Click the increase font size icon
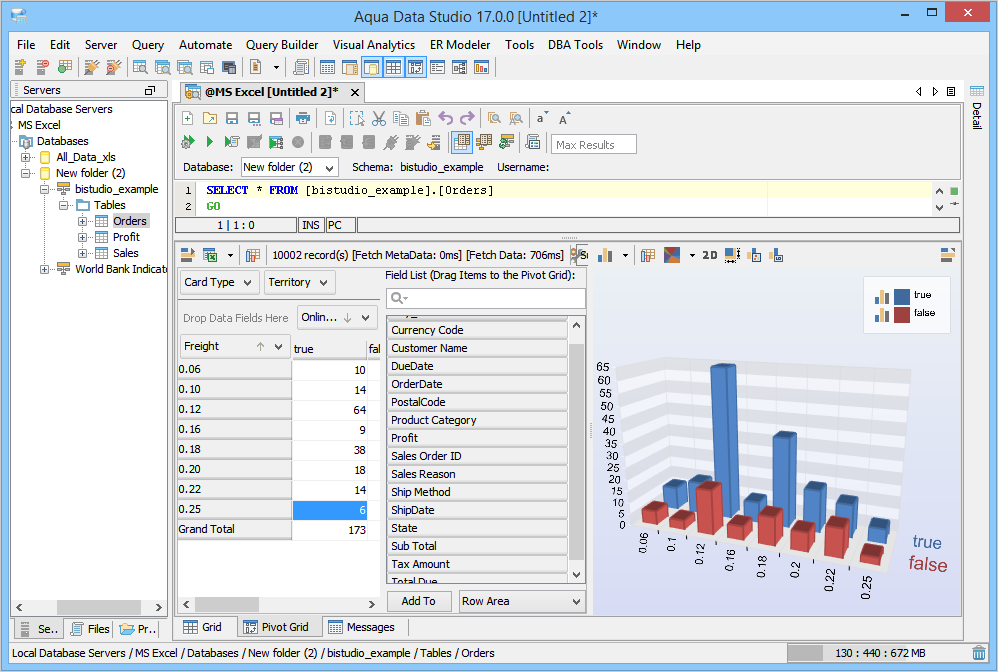The height and width of the screenshot is (672, 998). (564, 118)
